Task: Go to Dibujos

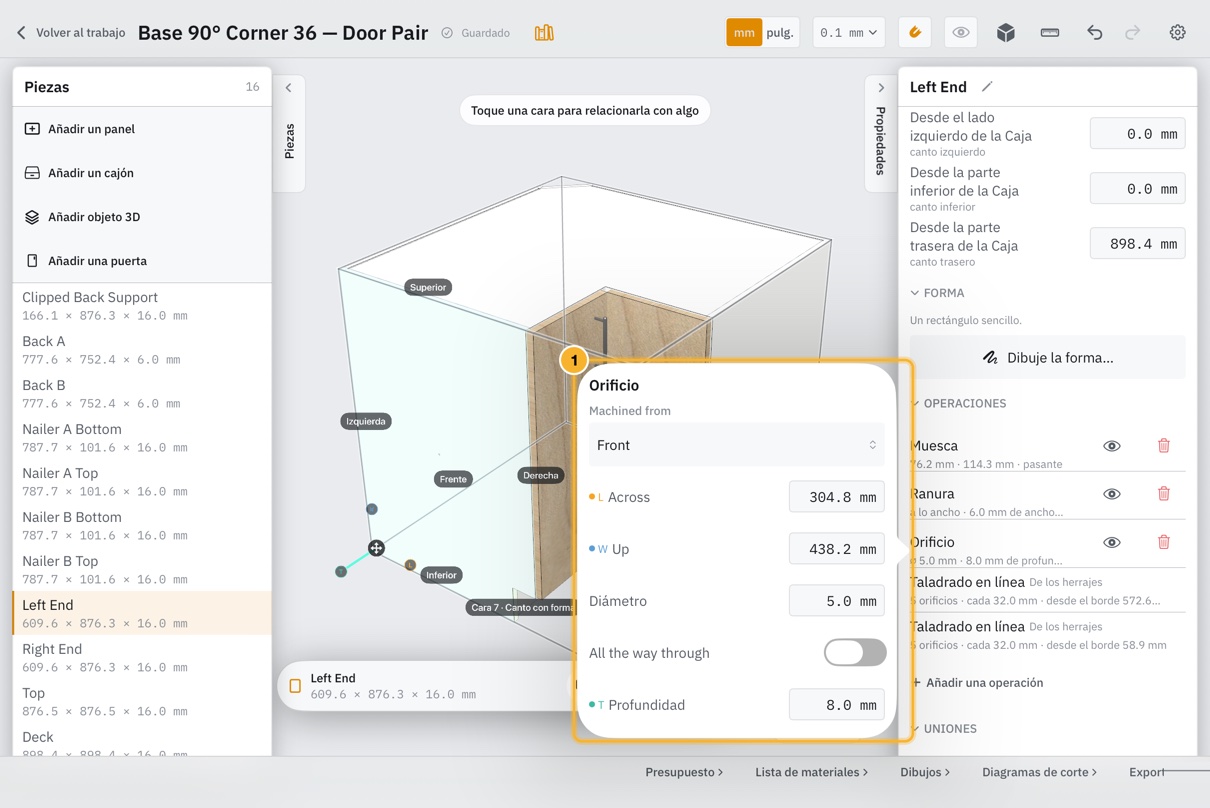Action: [x=925, y=772]
